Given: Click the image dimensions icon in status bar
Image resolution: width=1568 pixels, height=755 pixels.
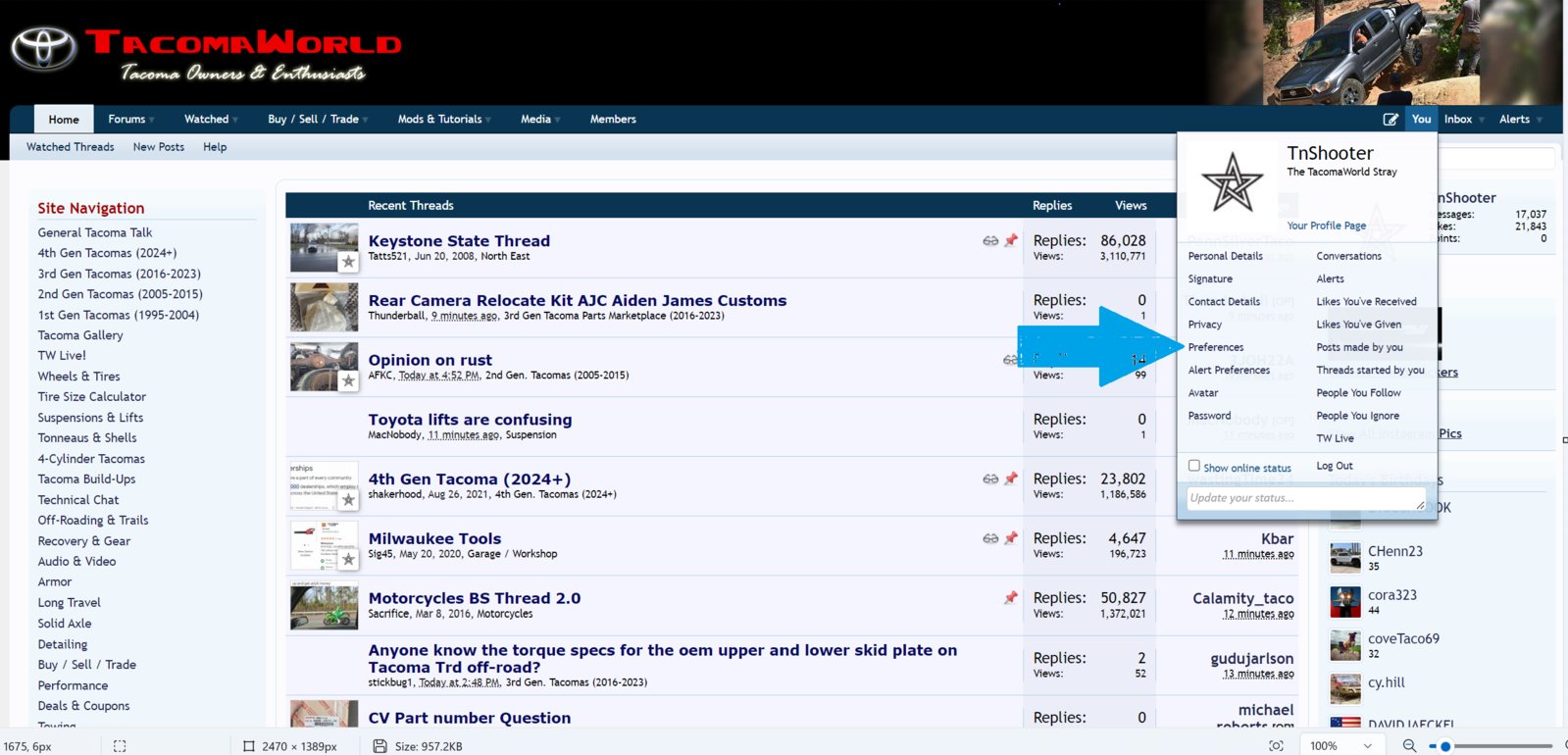Looking at the screenshot, I should coord(249,746).
